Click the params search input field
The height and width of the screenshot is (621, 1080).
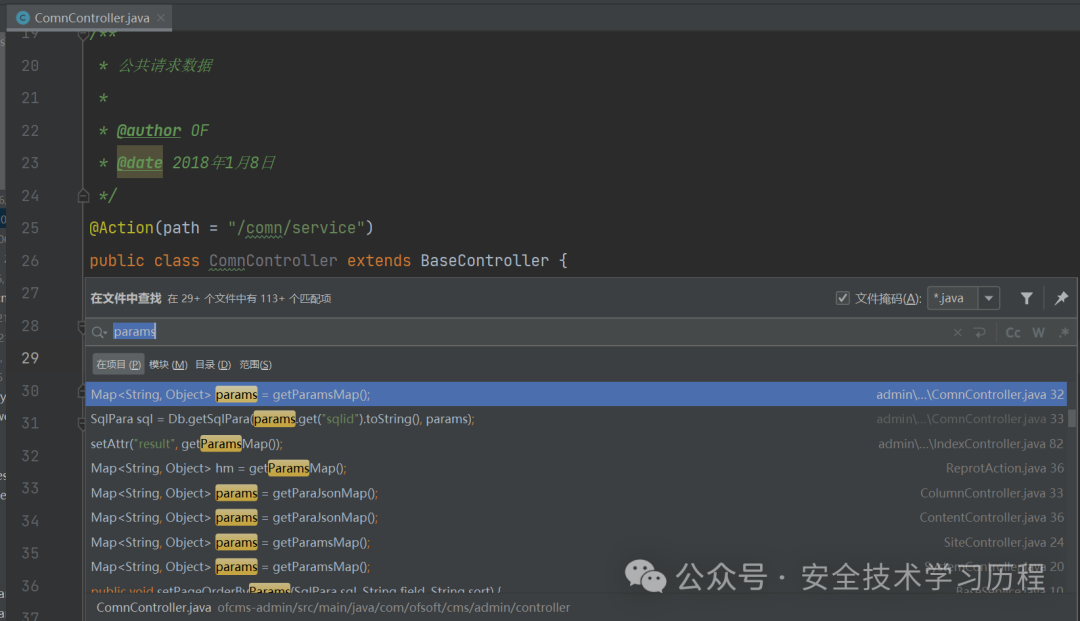(x=500, y=332)
